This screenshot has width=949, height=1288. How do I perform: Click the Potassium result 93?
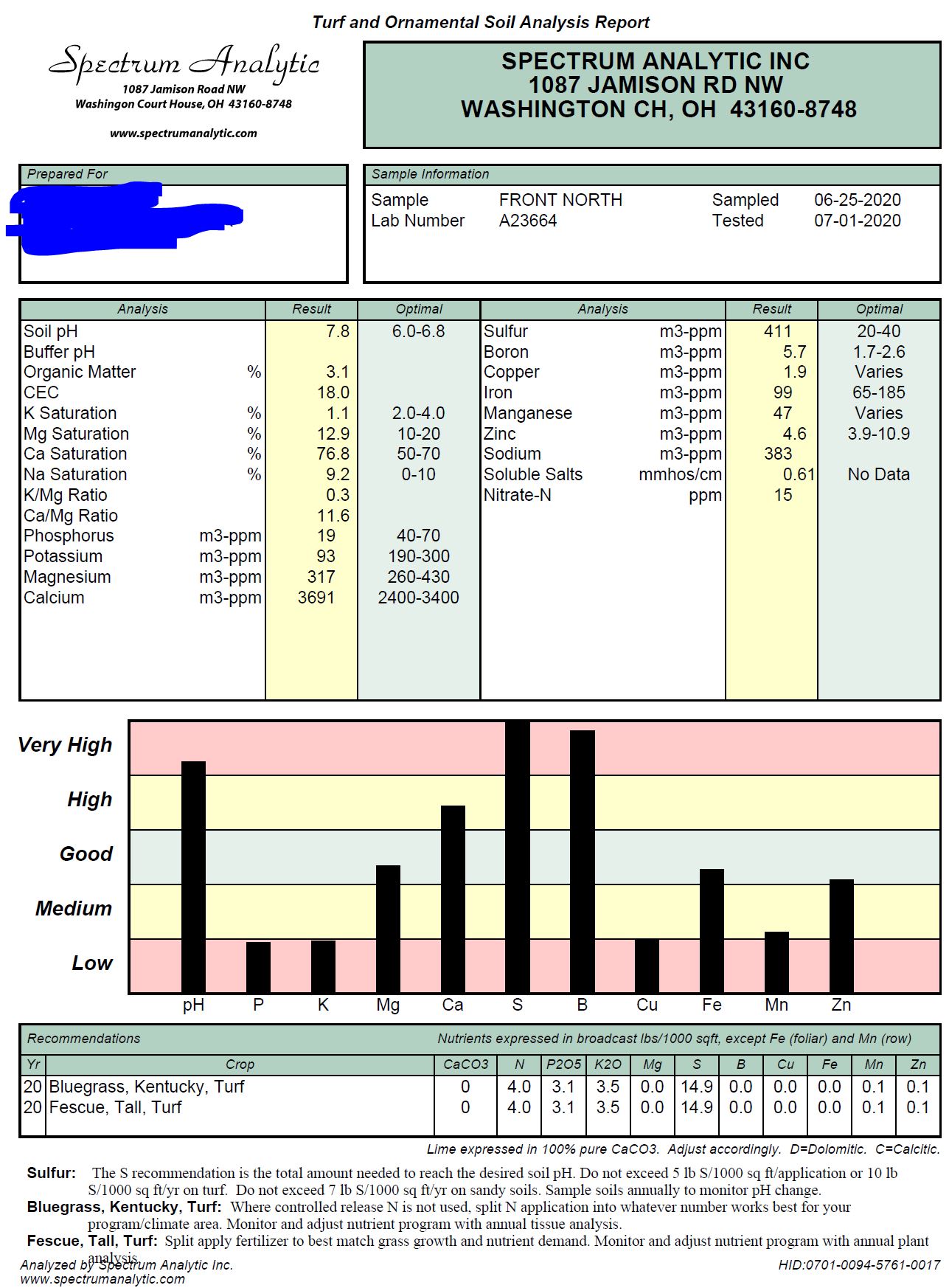(326, 556)
